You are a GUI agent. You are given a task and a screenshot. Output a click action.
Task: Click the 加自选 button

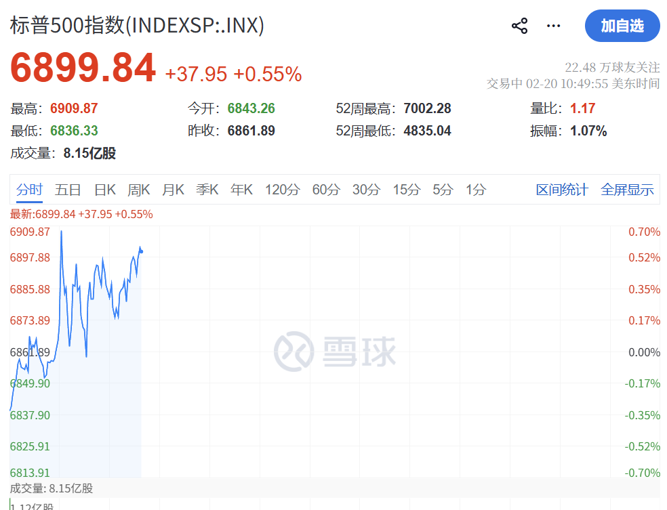622,26
